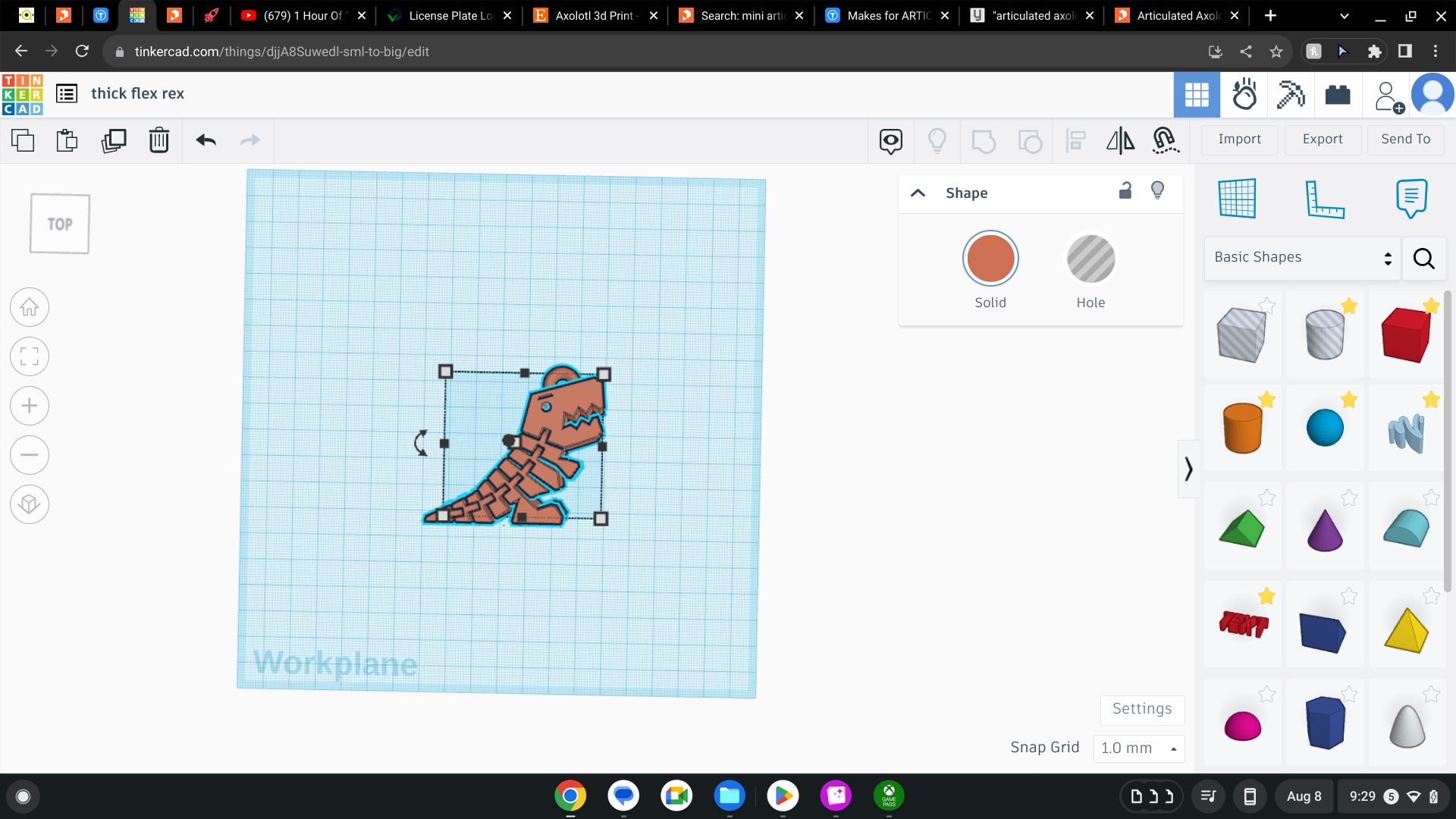Image resolution: width=1456 pixels, height=819 pixels.
Task: Switch to Blocks mode with pickaxe icon
Action: coord(1291,94)
